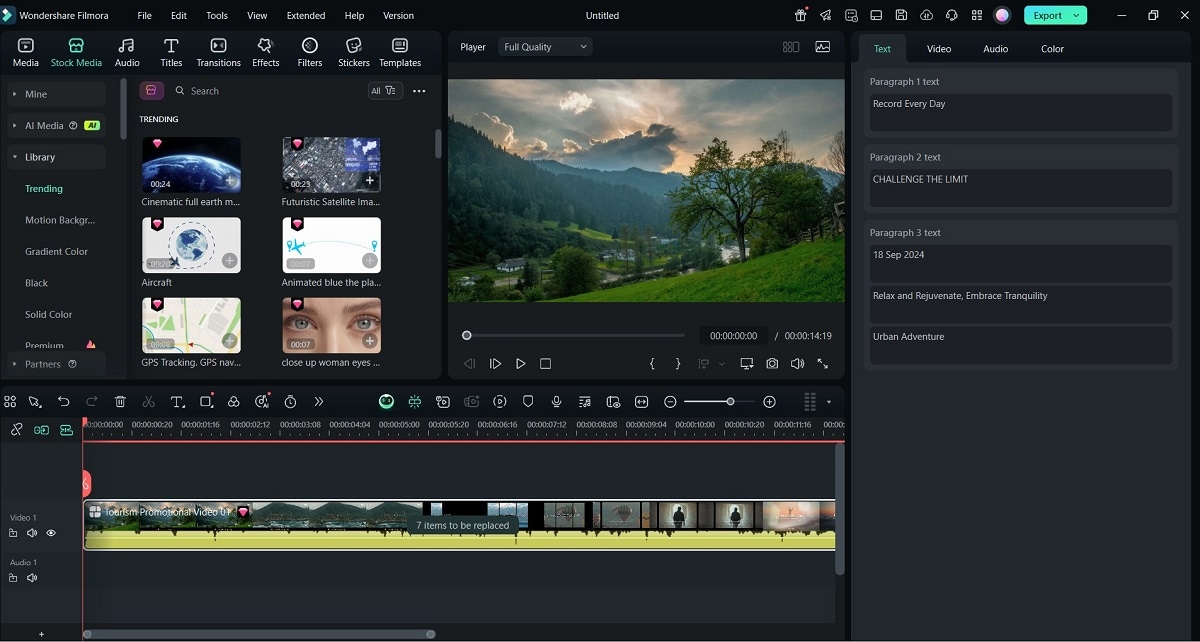Toggle the timeline link chain icon
Image resolution: width=1200 pixels, height=642 pixels.
click(16, 429)
